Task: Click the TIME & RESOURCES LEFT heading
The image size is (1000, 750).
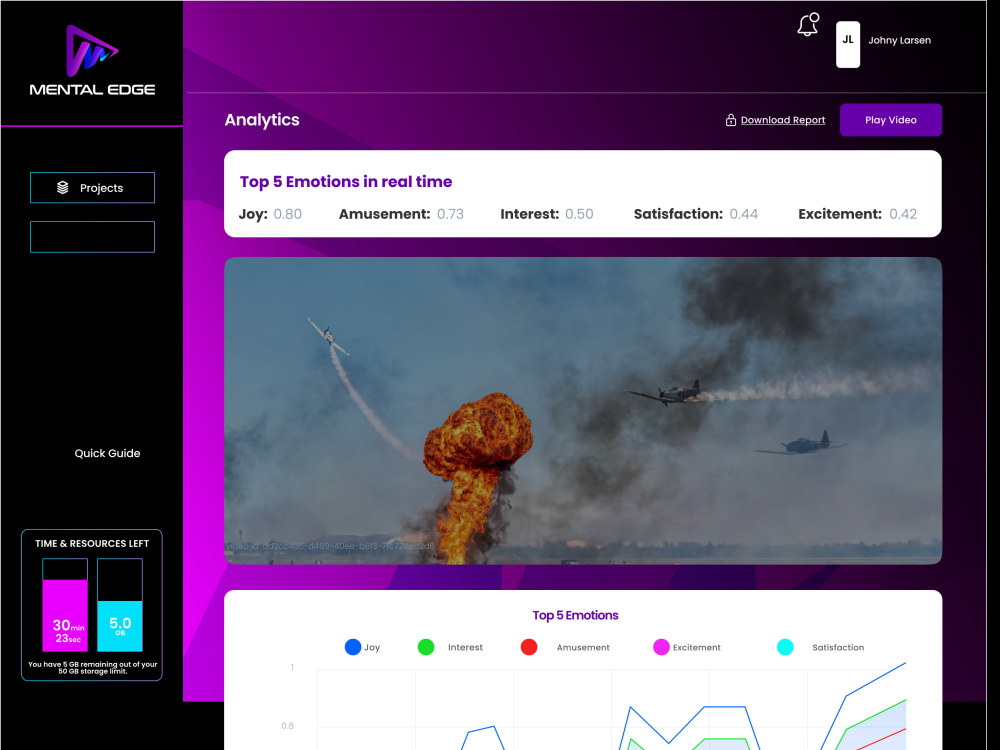Action: pos(92,543)
